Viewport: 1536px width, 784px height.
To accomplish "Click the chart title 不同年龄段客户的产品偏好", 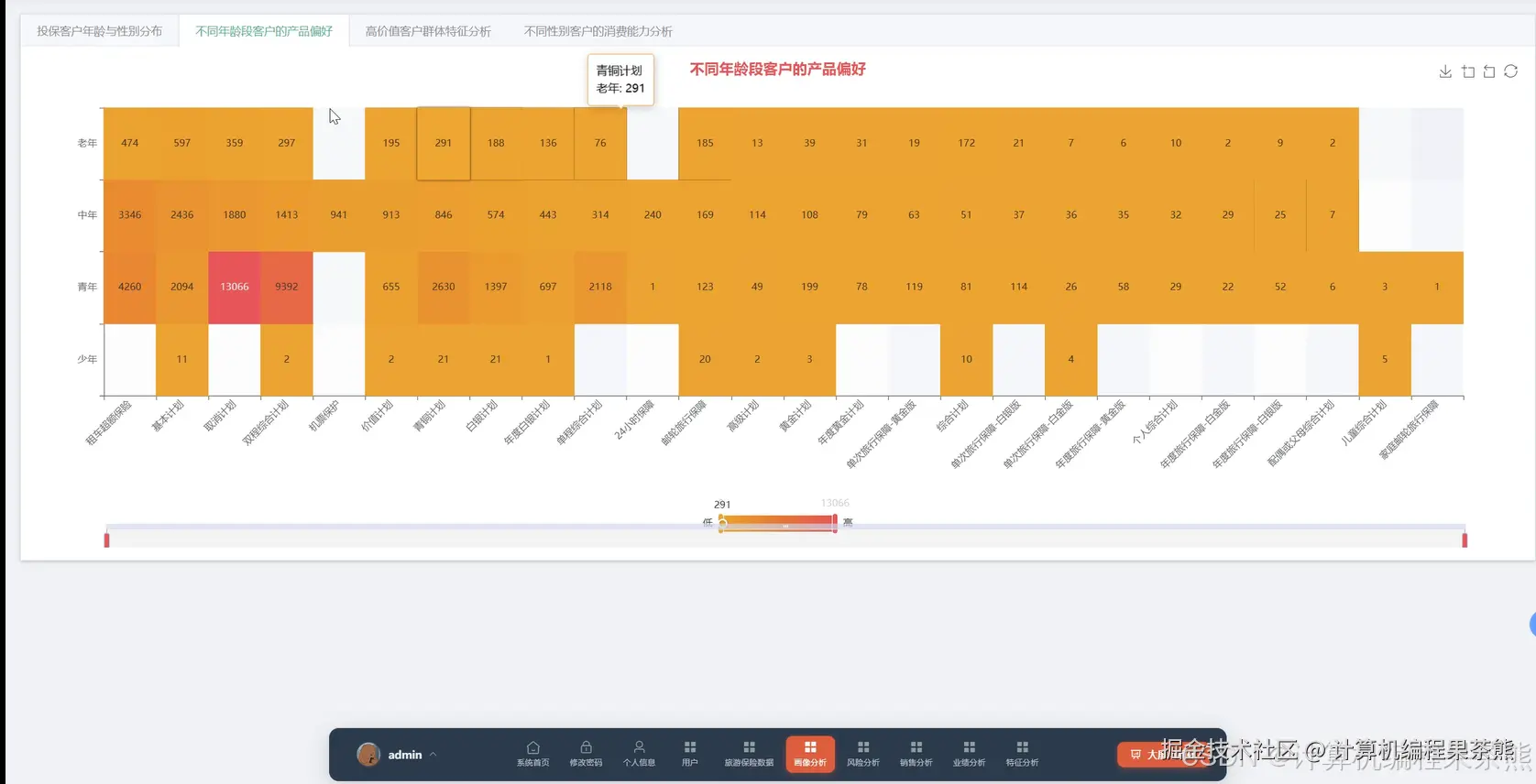I will [x=777, y=70].
